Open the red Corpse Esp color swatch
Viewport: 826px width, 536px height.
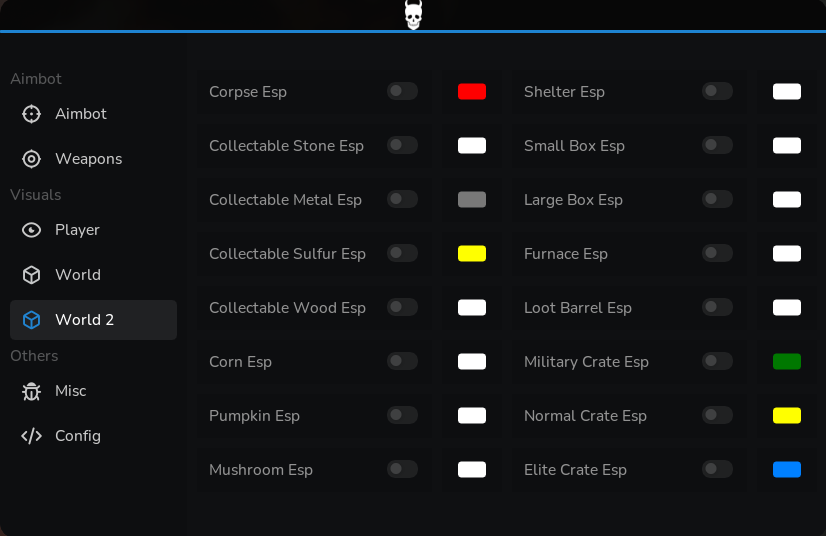tap(472, 92)
